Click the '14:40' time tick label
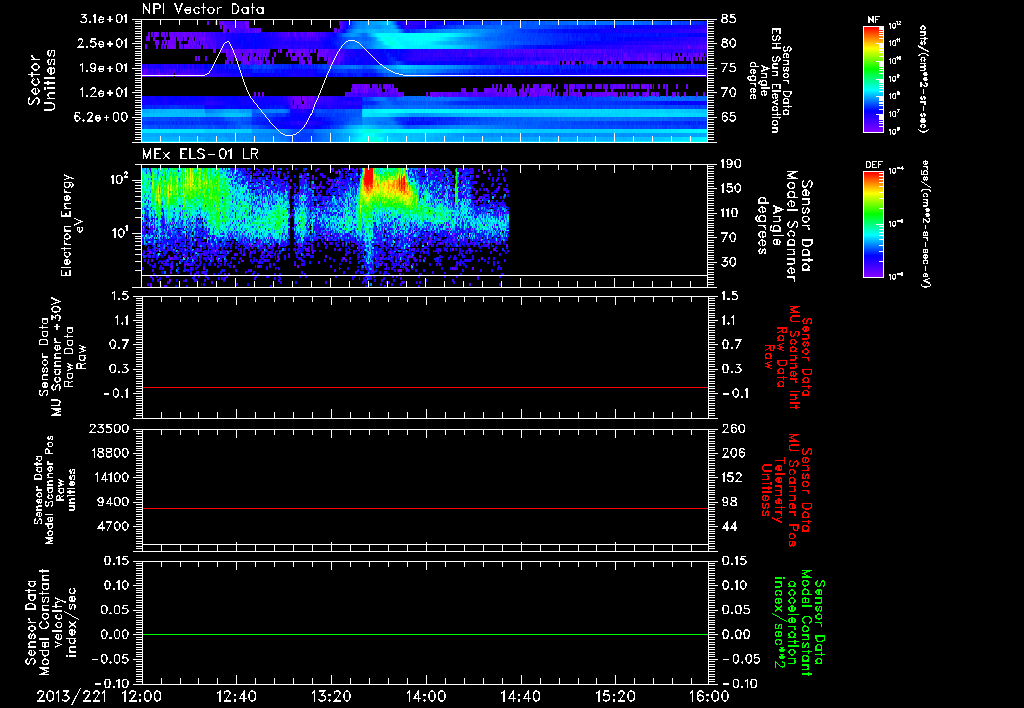This screenshot has width=1024, height=708. pos(520,696)
